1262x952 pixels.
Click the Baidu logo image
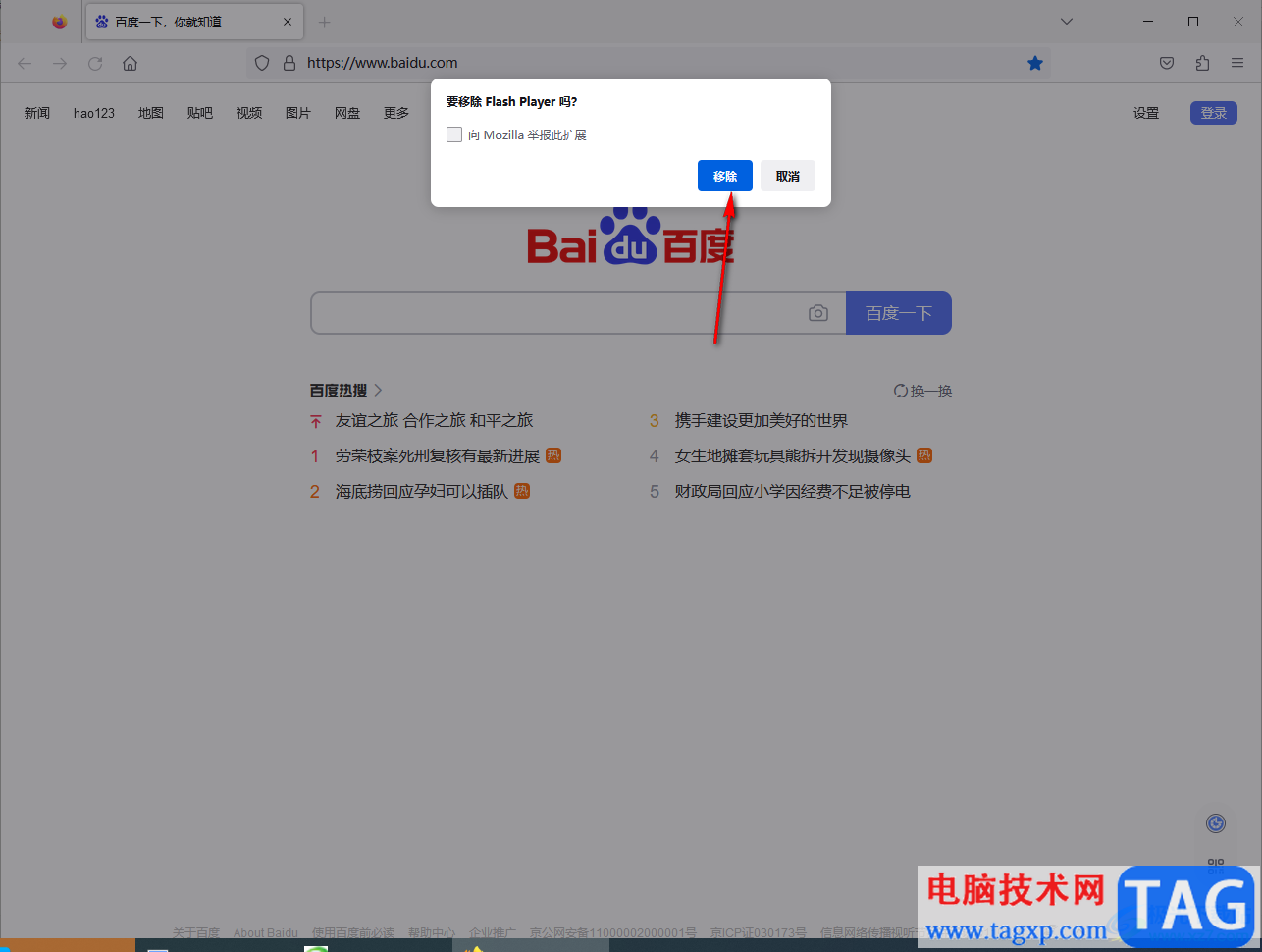(x=631, y=237)
